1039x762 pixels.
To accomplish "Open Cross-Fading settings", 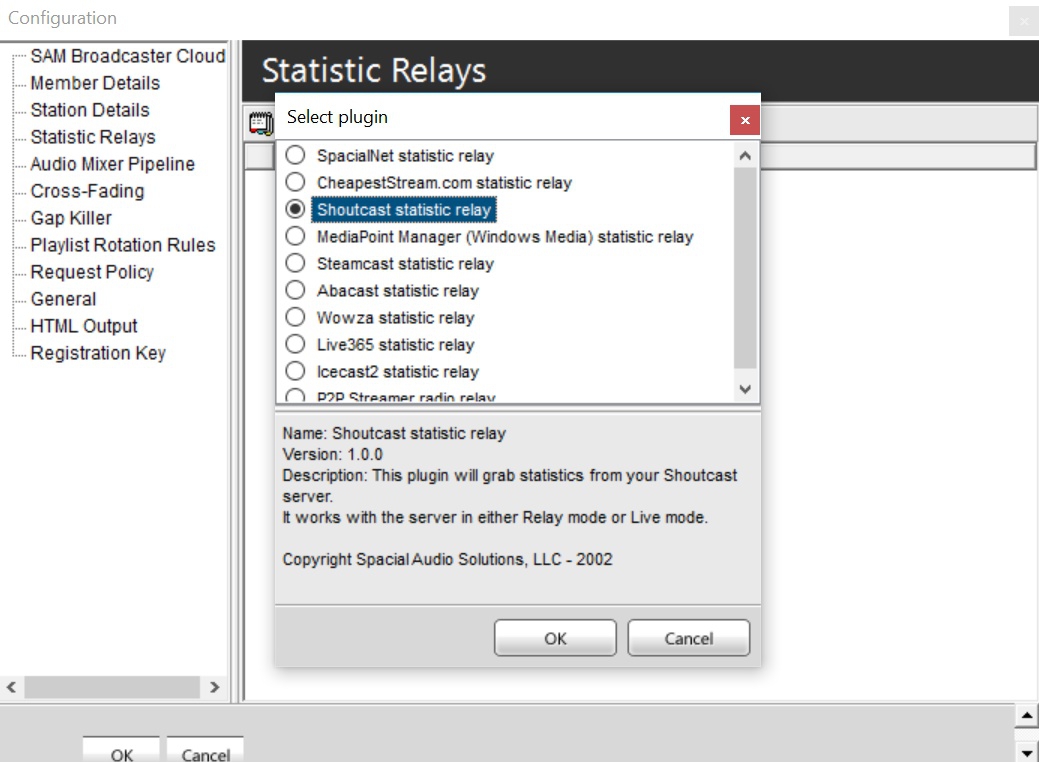I will pyautogui.click(x=87, y=191).
